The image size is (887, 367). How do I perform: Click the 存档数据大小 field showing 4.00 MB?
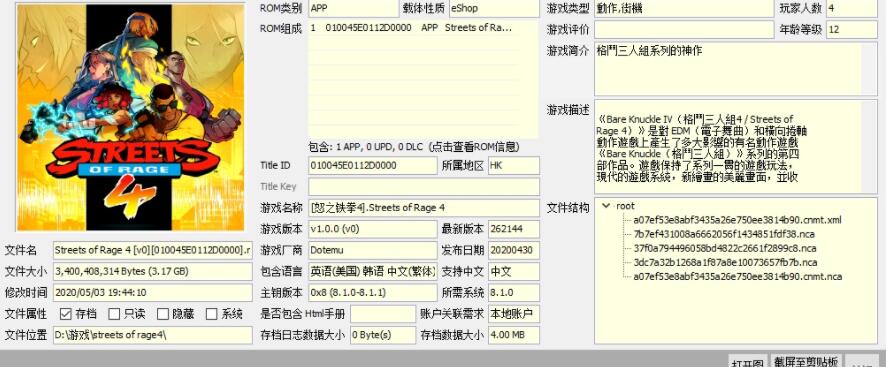tap(514, 335)
